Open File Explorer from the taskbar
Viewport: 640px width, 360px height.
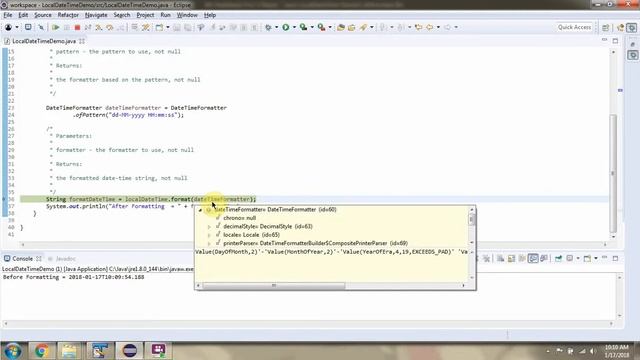point(70,351)
